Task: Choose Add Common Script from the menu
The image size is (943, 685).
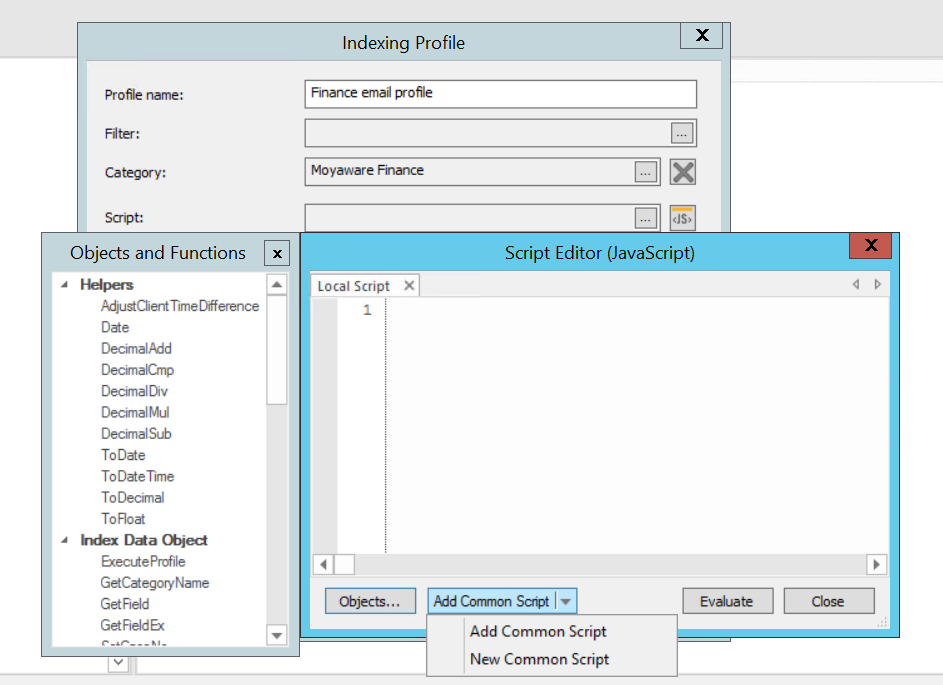Action: coord(537,631)
